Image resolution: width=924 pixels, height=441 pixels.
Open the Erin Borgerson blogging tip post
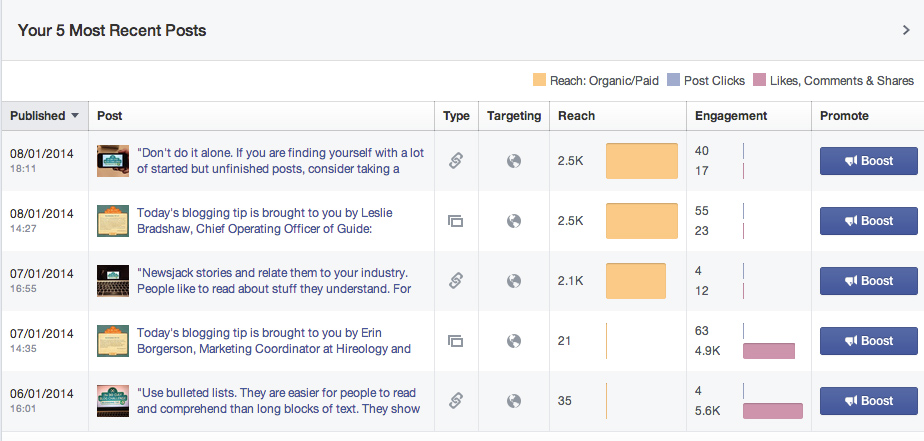click(x=273, y=341)
